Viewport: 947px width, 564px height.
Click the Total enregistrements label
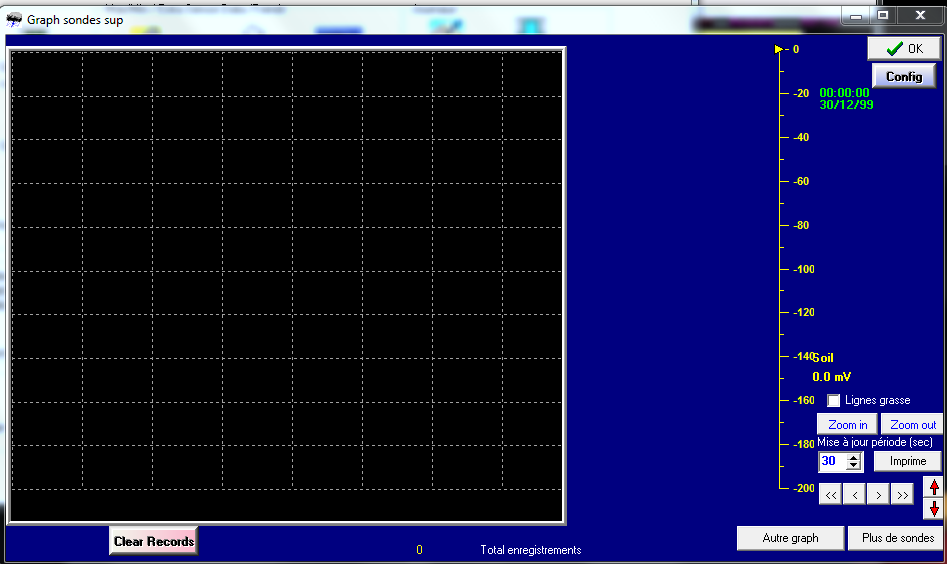click(x=530, y=550)
